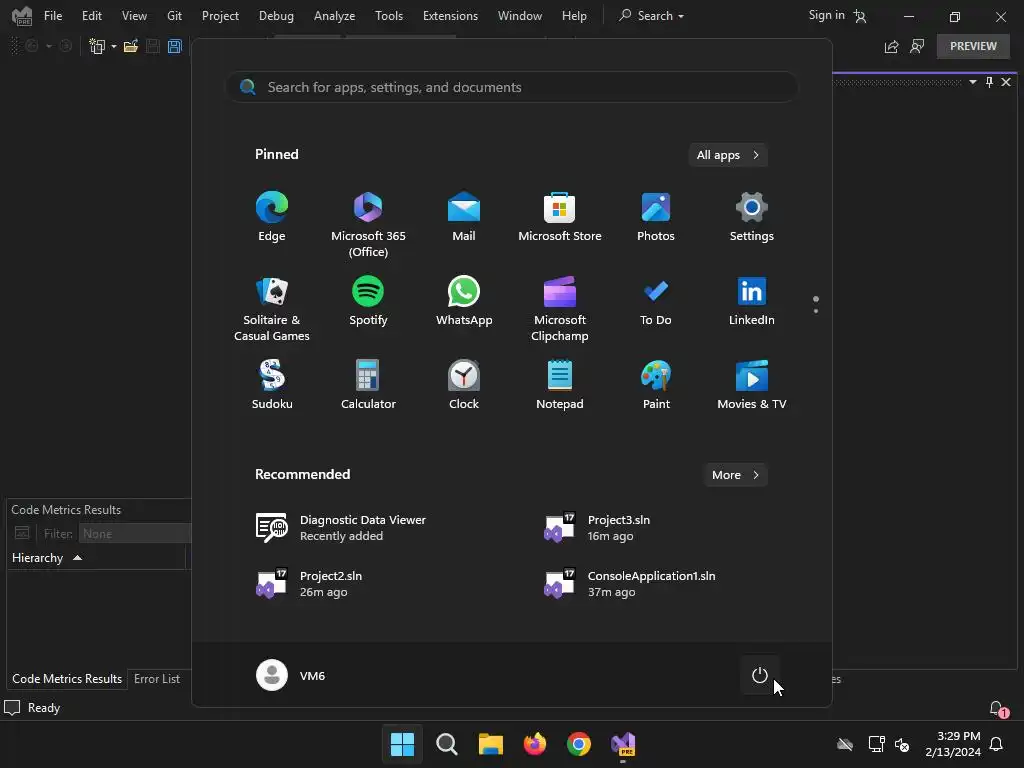Open the Edge browser app
1024x768 pixels.
click(x=272, y=217)
